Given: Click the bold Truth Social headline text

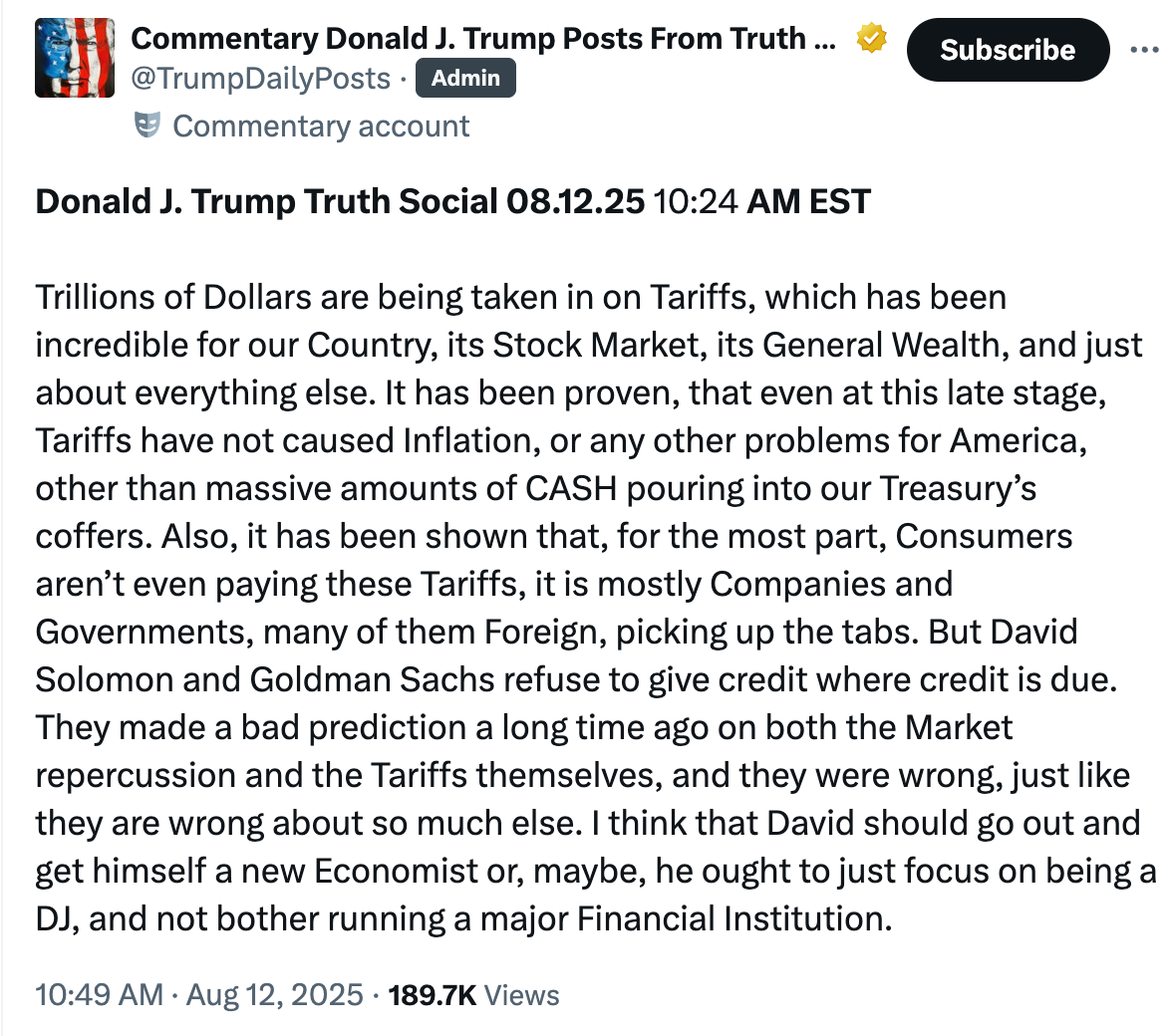Looking at the screenshot, I should 452,201.
